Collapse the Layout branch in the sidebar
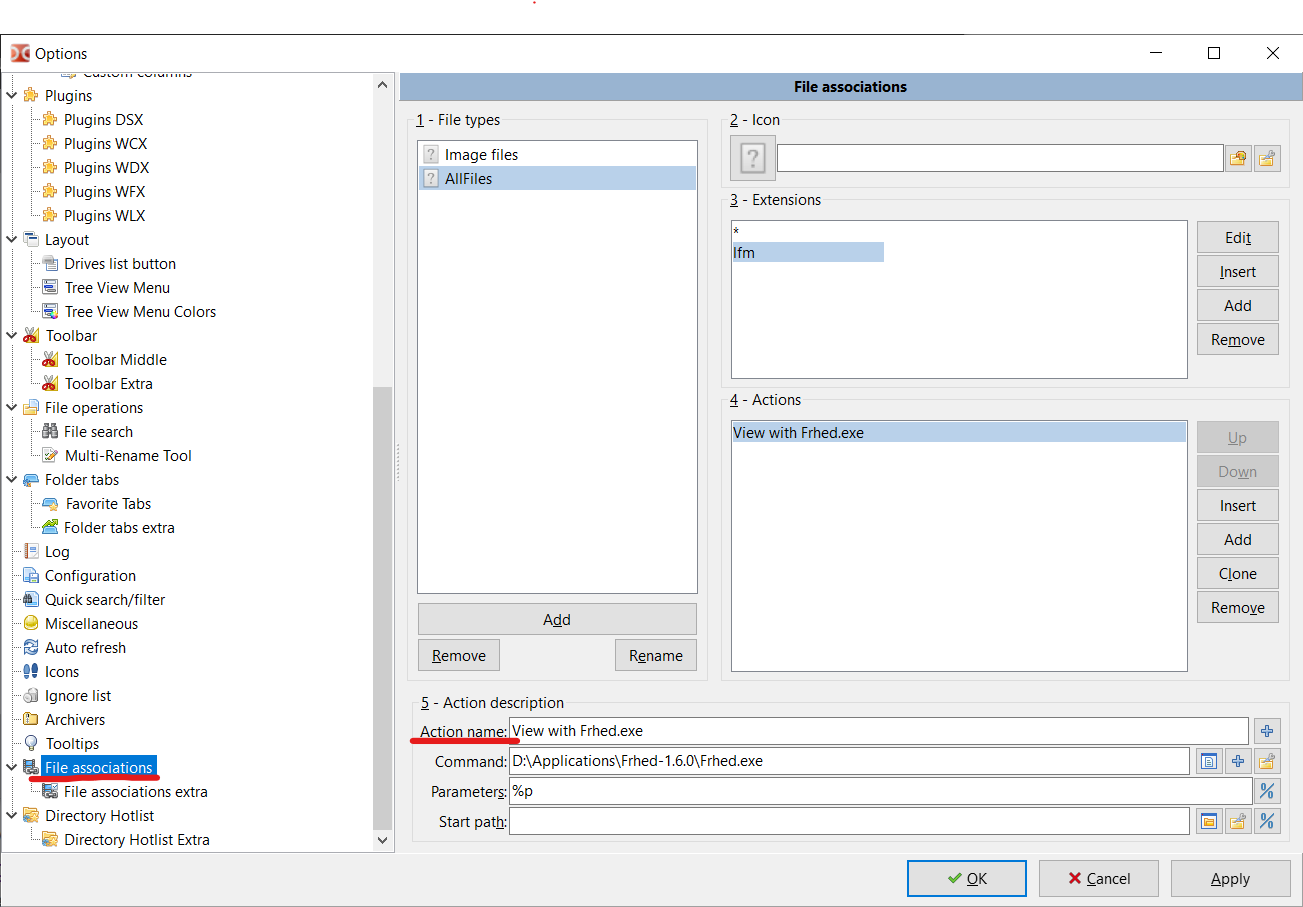 (10, 239)
